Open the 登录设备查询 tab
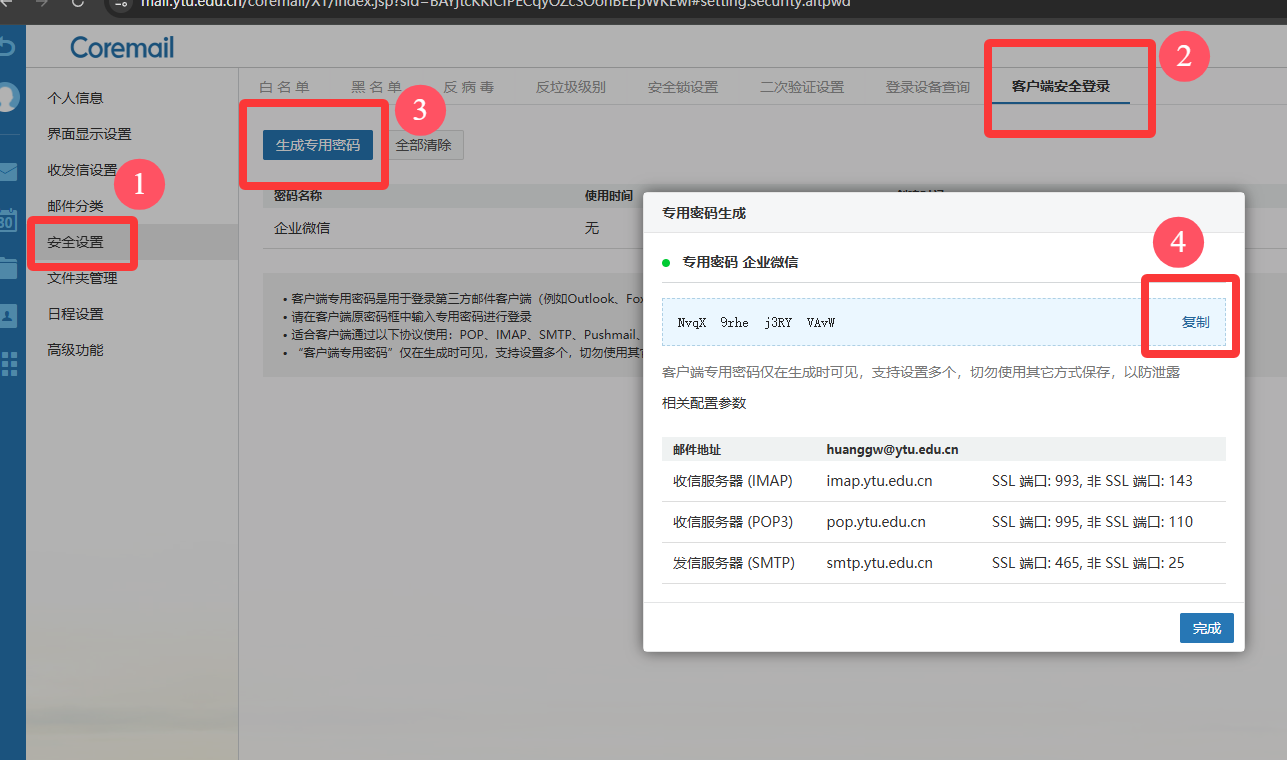This screenshot has height=760, width=1287. [x=927, y=87]
